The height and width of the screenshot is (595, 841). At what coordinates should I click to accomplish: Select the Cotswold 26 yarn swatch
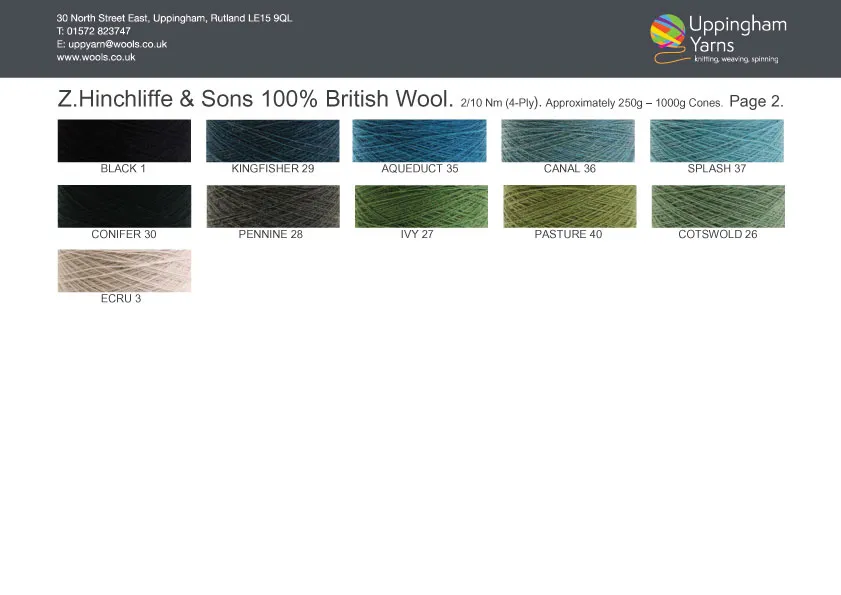pos(716,206)
